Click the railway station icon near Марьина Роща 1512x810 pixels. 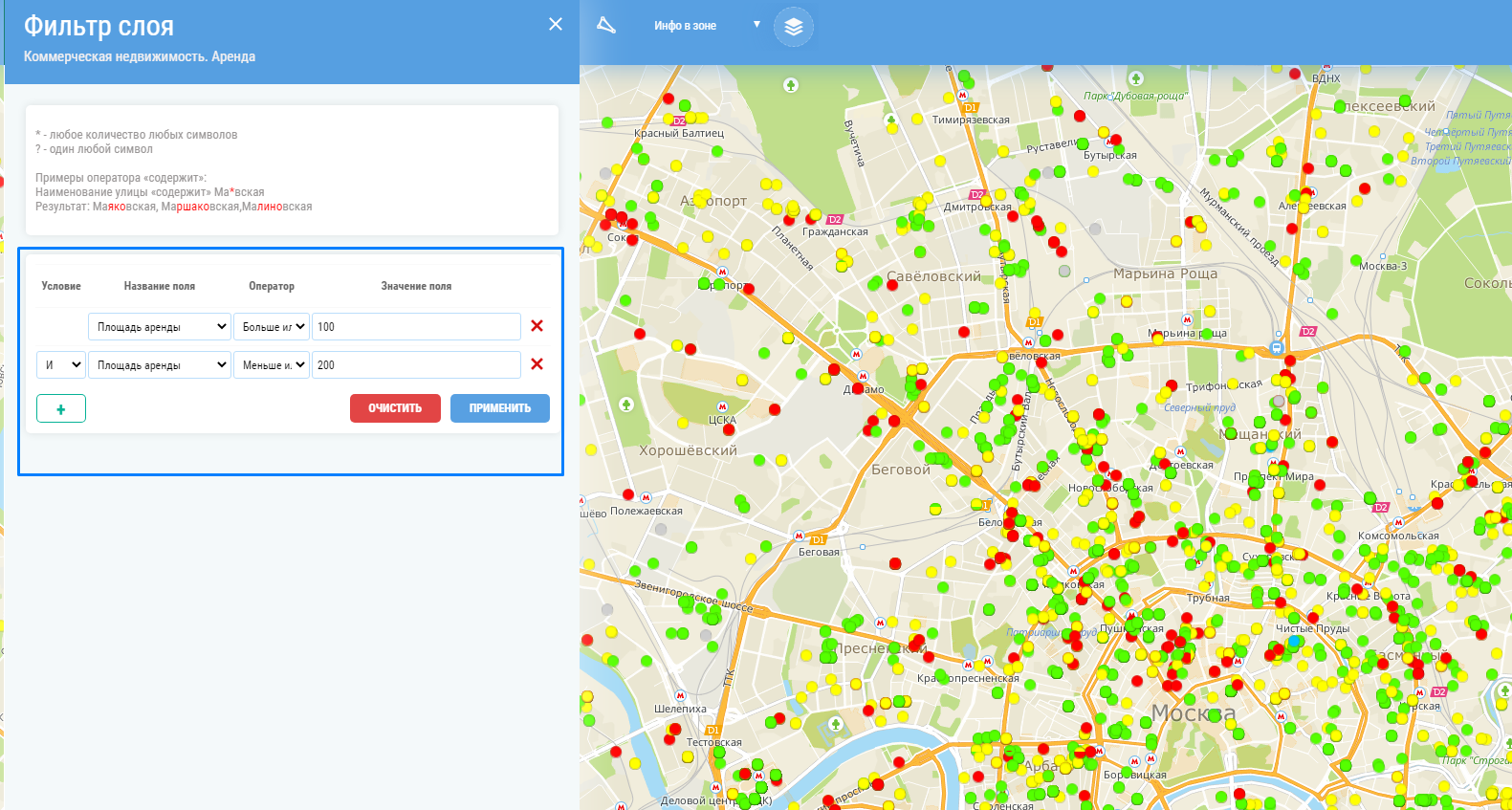[x=1276, y=347]
